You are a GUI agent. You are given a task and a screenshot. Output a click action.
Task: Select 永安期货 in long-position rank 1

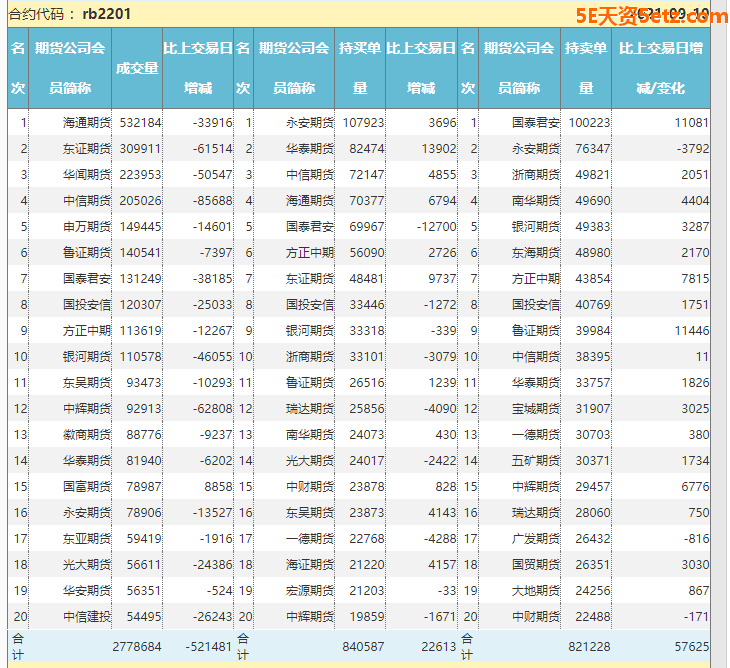(310, 122)
